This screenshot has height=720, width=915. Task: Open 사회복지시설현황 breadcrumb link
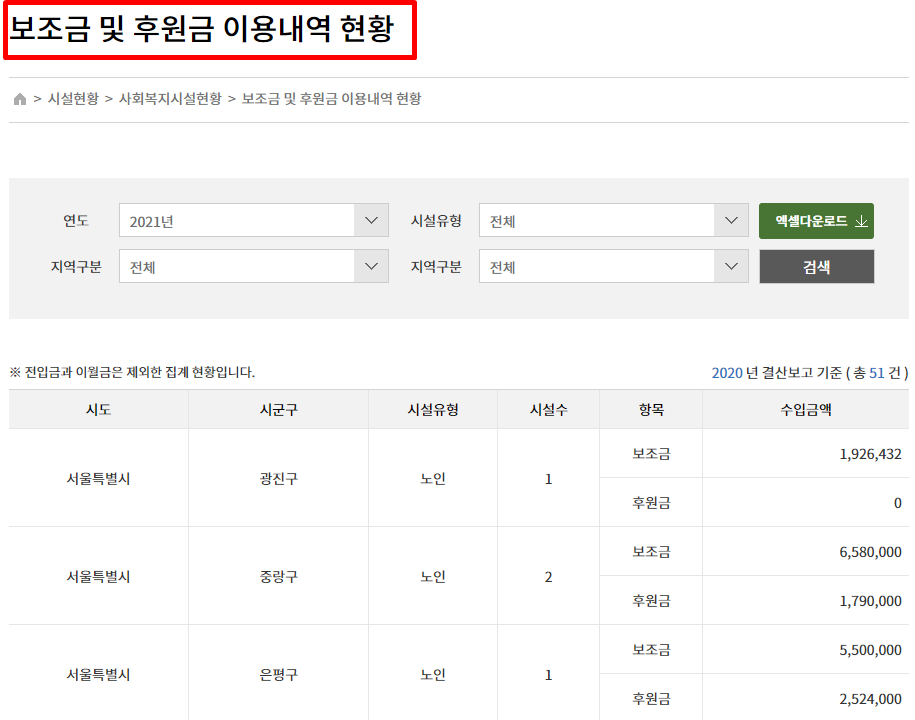click(170, 99)
